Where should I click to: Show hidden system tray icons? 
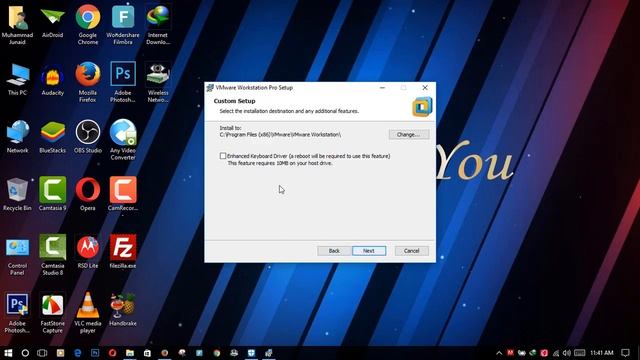point(499,353)
